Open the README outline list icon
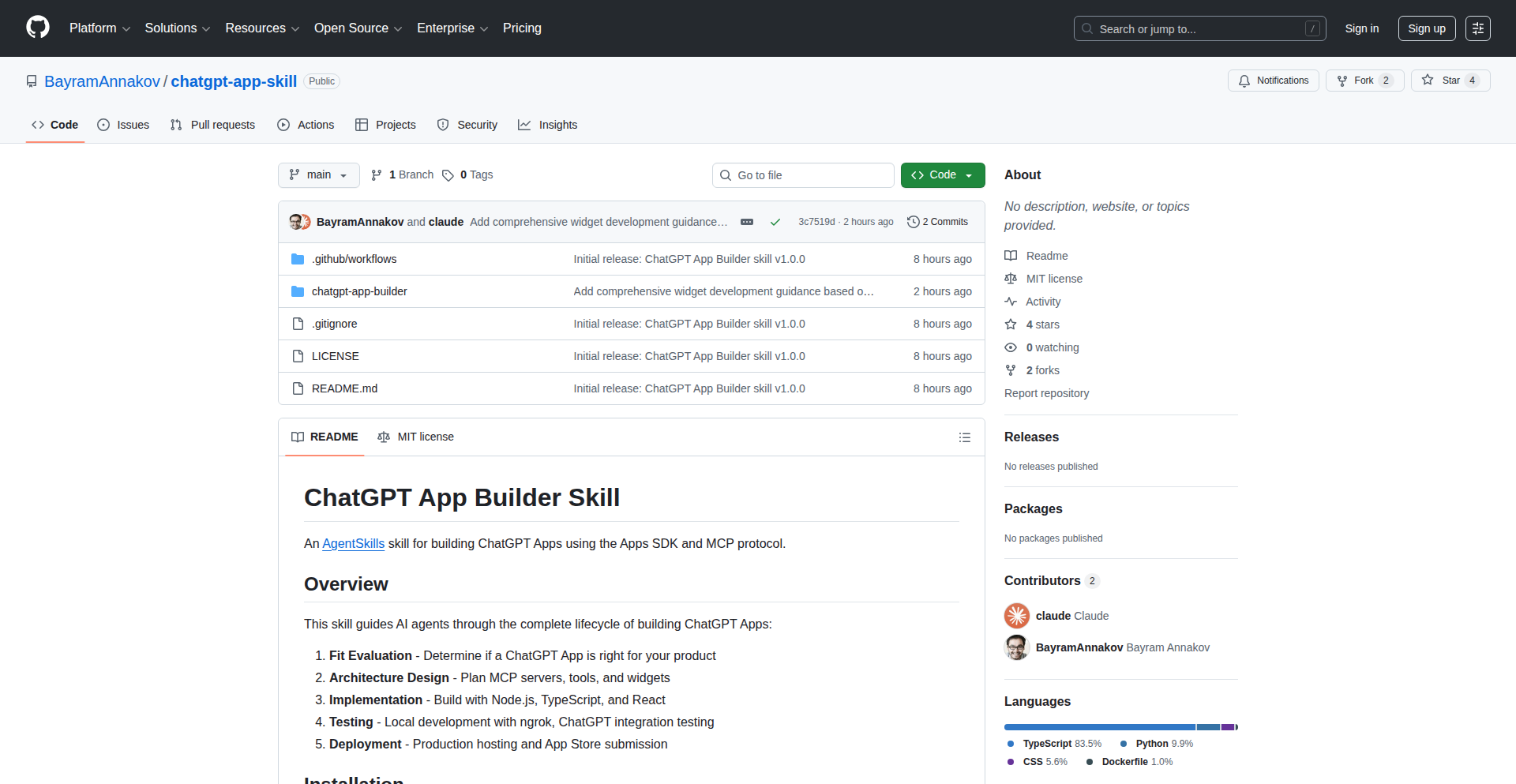The width and height of the screenshot is (1516, 784). [x=964, y=437]
